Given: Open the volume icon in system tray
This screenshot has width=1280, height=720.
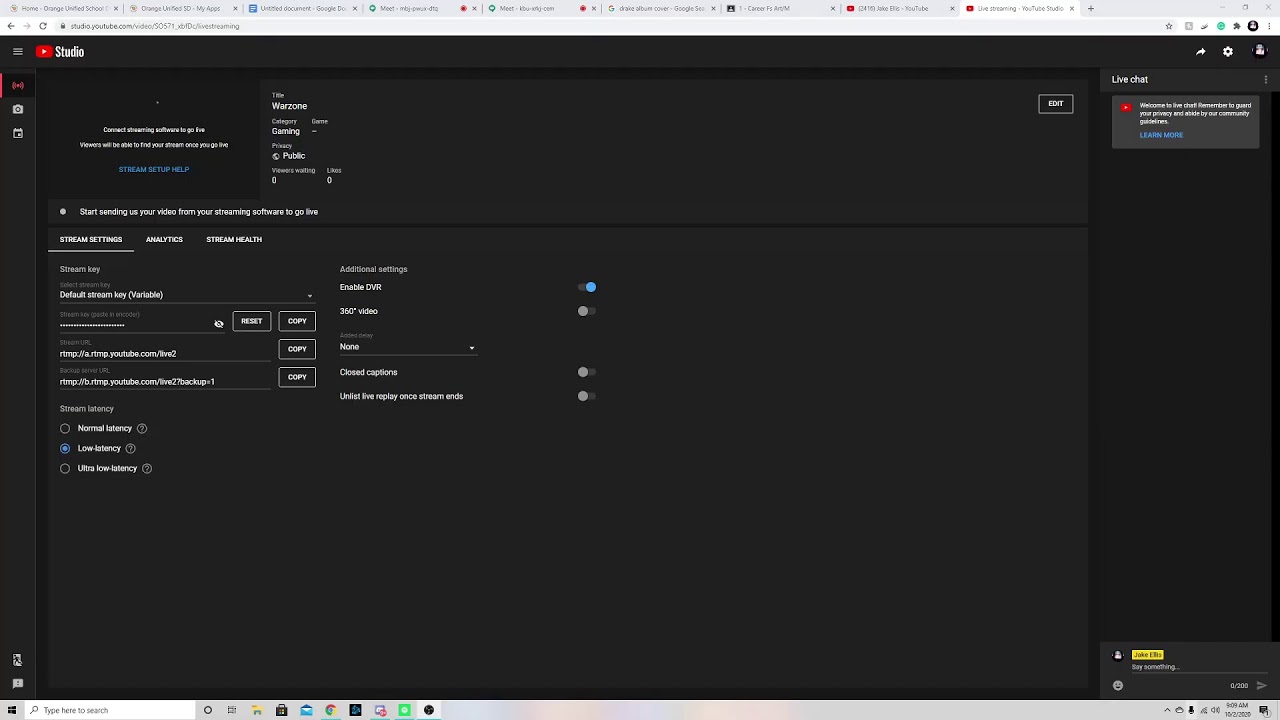Looking at the screenshot, I should coord(1216,710).
